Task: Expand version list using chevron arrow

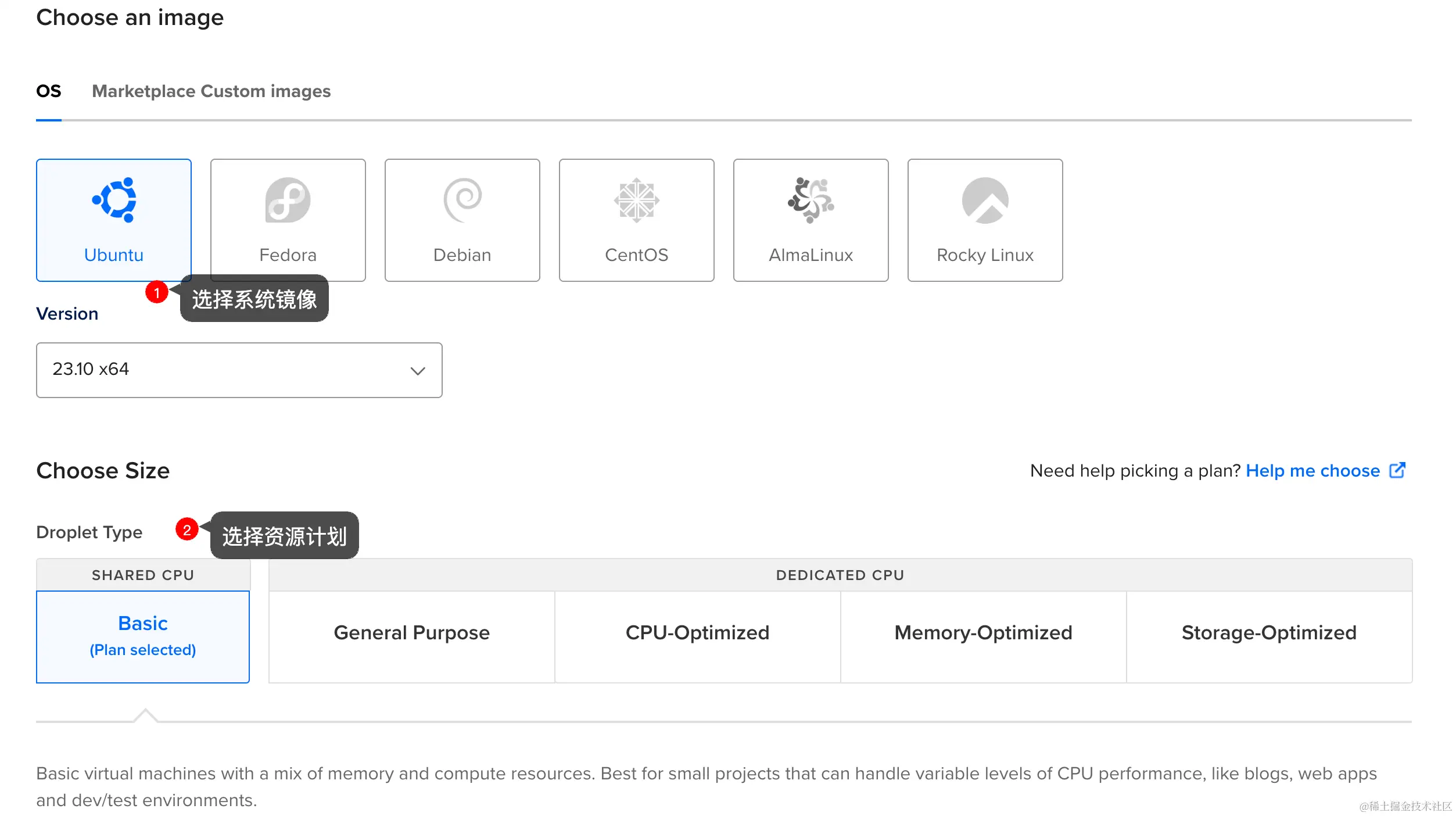Action: coord(418,371)
